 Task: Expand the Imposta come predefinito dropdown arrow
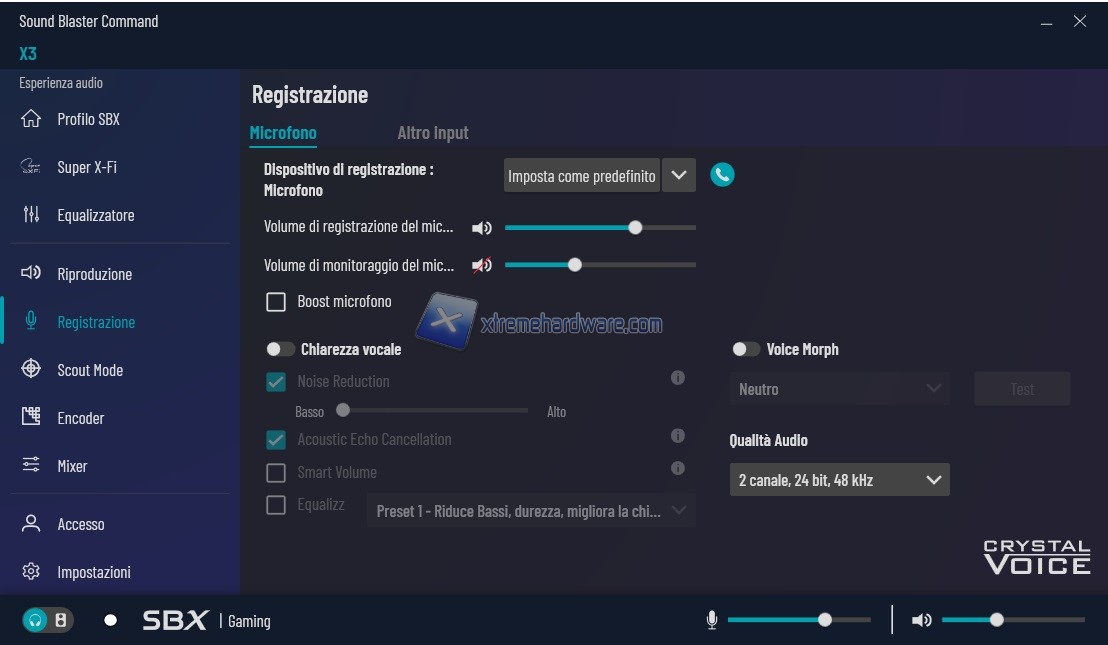click(679, 175)
